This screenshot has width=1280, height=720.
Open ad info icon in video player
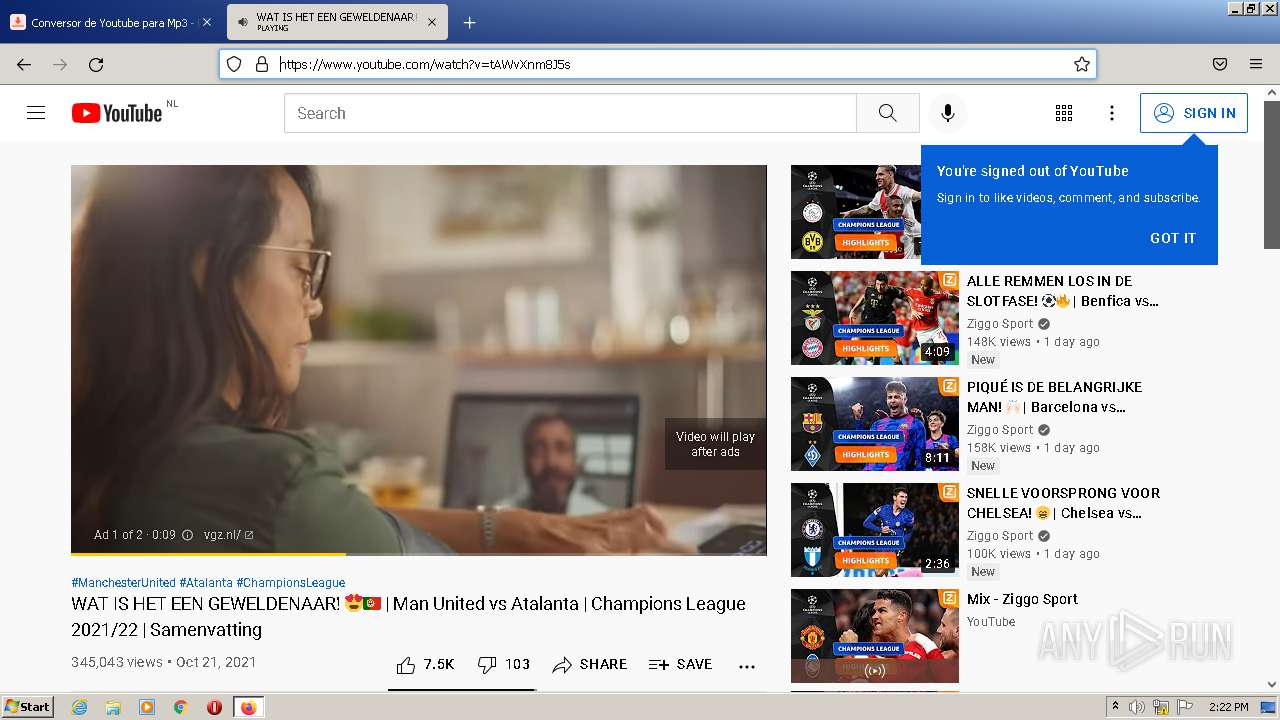pyautogui.click(x=187, y=535)
